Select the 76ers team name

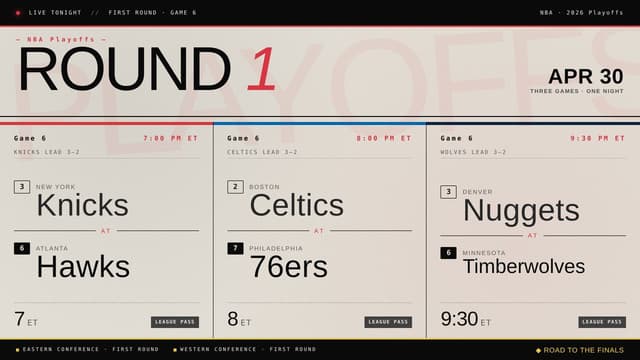289,267
